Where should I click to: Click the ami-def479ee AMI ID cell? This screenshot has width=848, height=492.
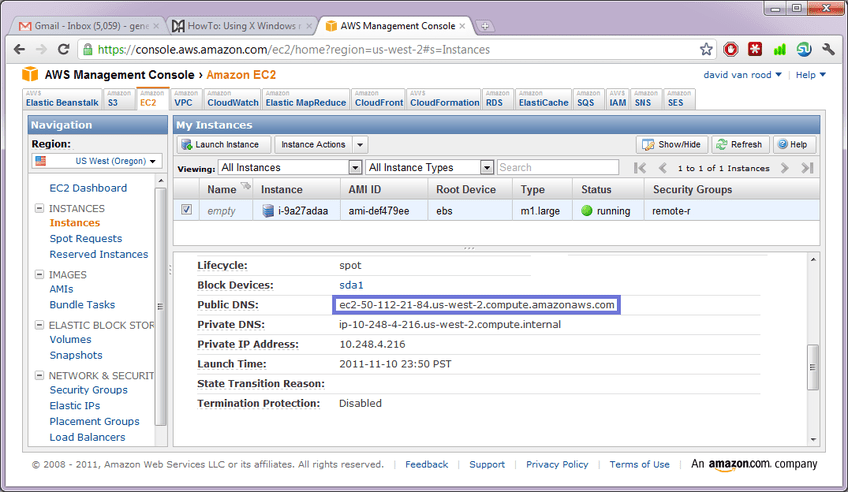[x=379, y=211]
